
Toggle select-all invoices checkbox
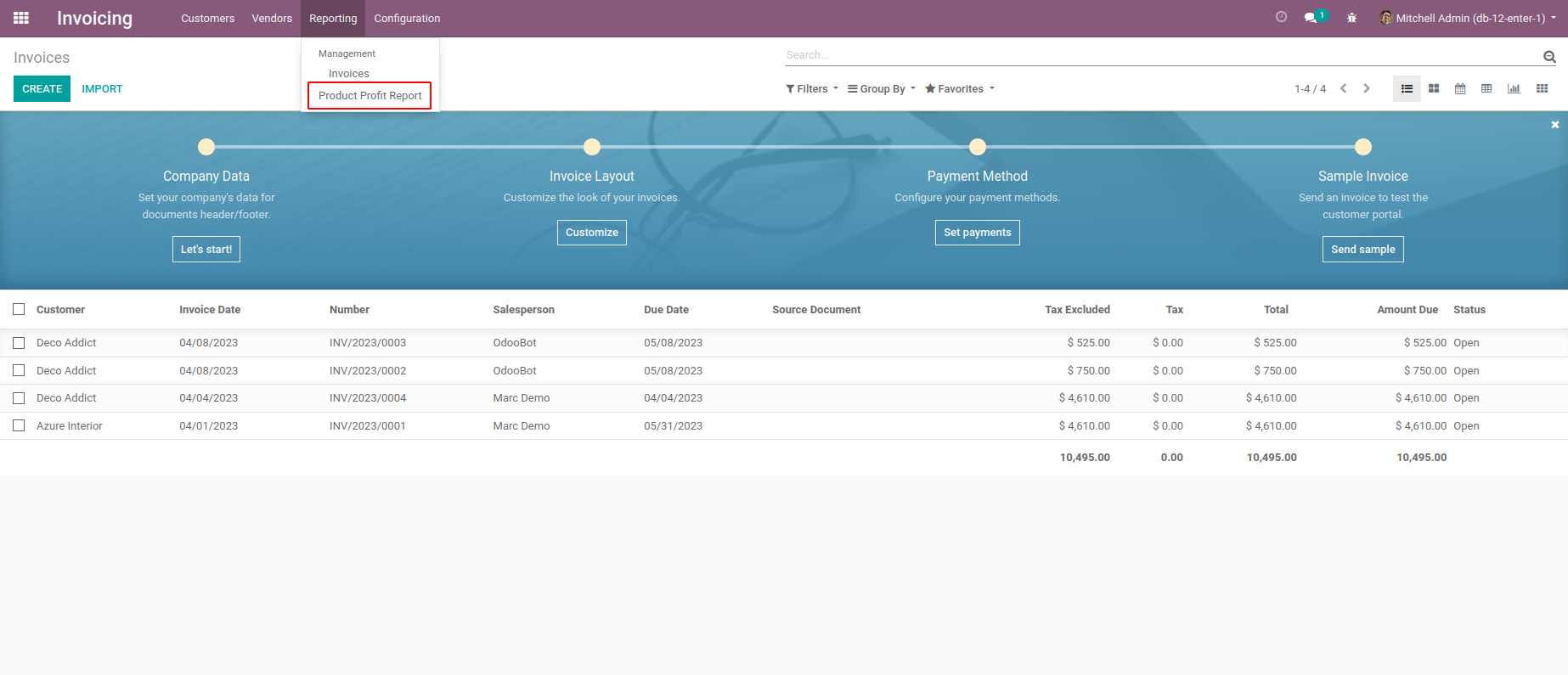click(19, 309)
